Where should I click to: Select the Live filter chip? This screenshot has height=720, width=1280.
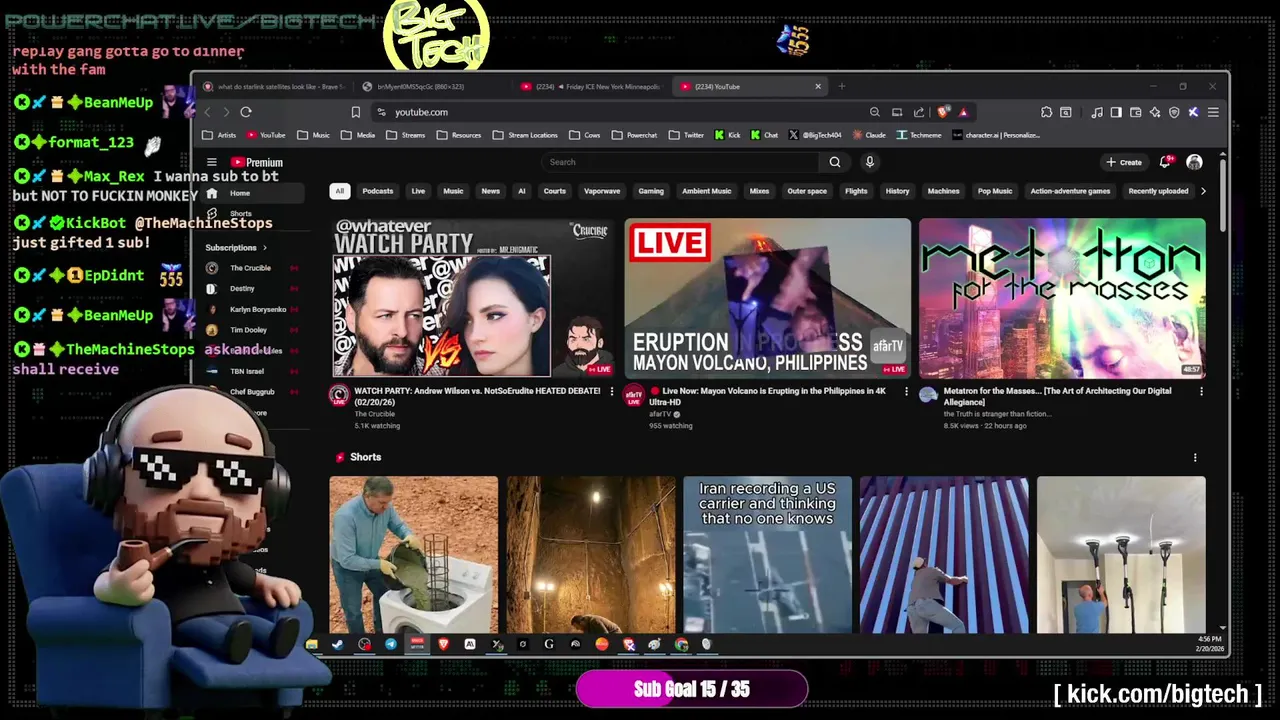pos(418,191)
